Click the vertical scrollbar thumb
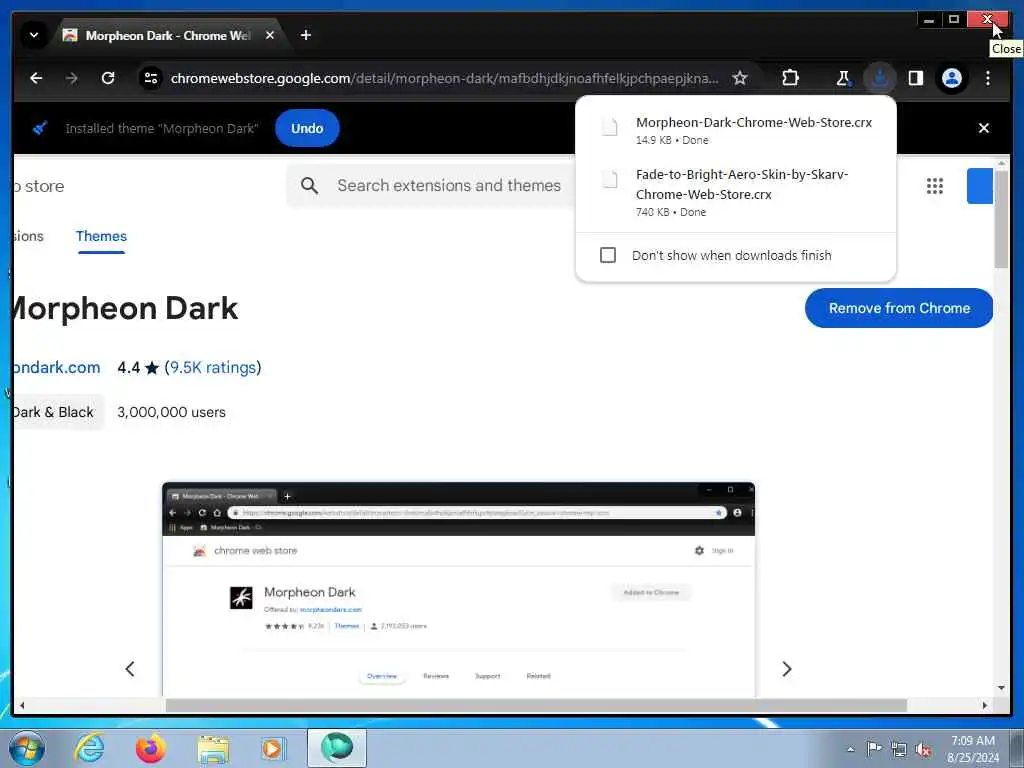Viewport: 1024px width, 768px height. pyautogui.click(x=1001, y=217)
